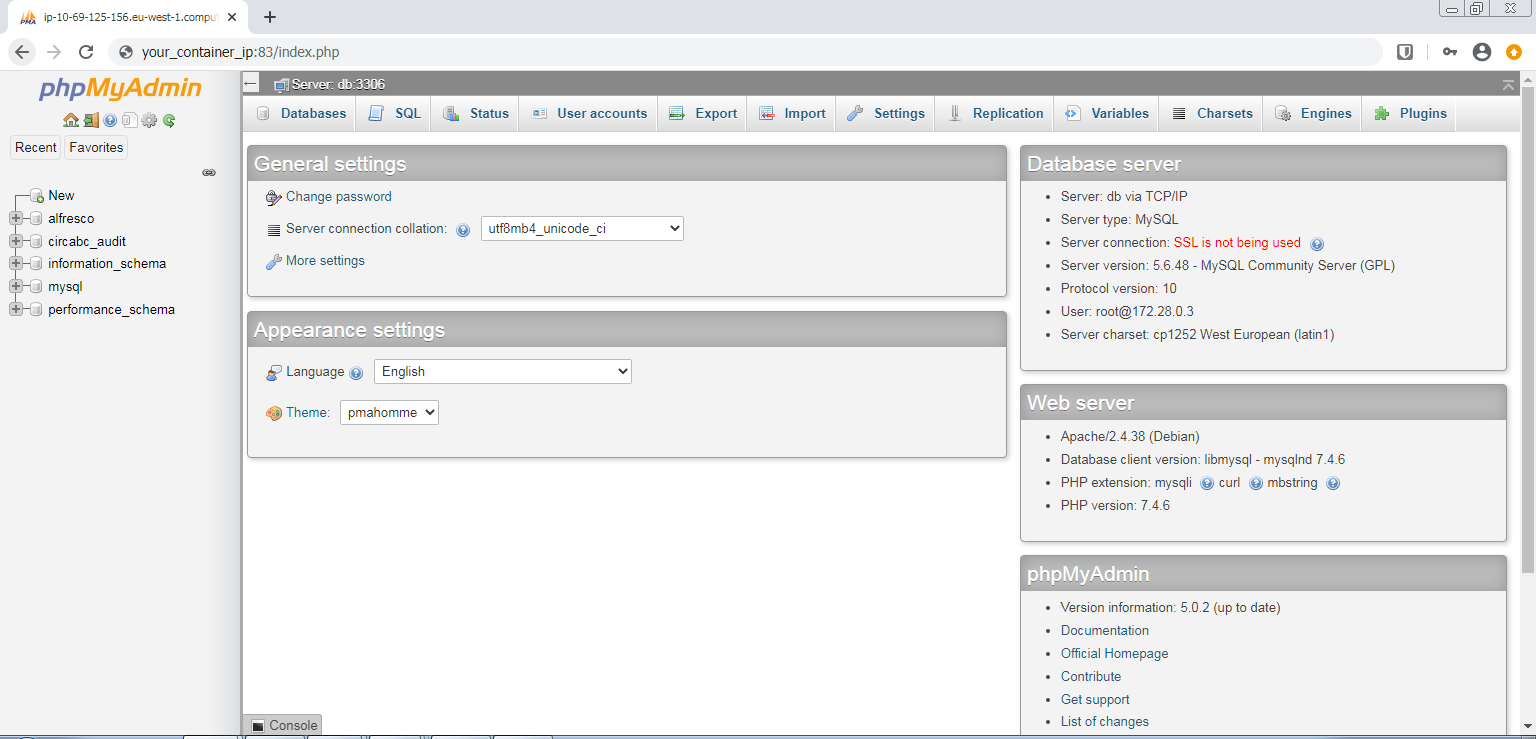Open the List of changes link
This screenshot has height=739, width=1536.
pyautogui.click(x=1105, y=722)
